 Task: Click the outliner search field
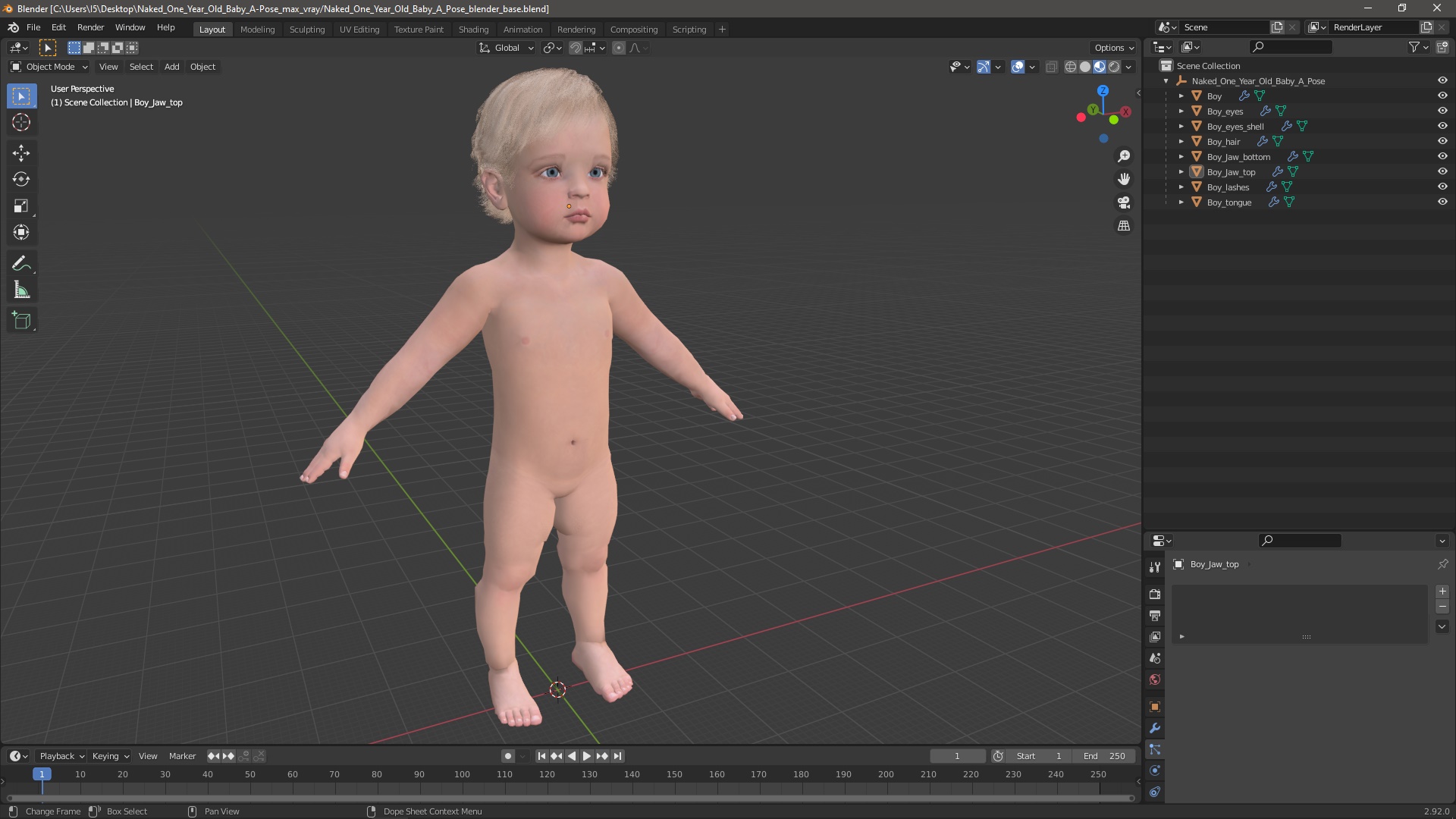pos(1291,47)
